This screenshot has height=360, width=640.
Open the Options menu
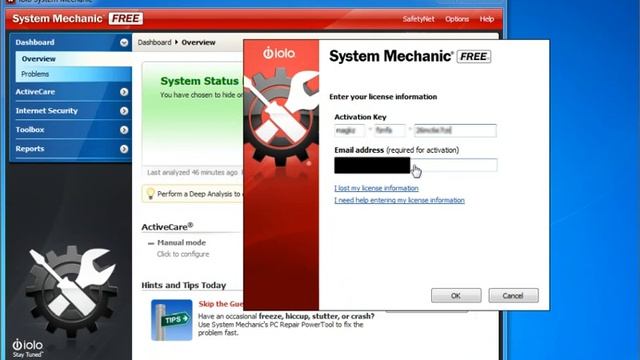[x=457, y=19]
